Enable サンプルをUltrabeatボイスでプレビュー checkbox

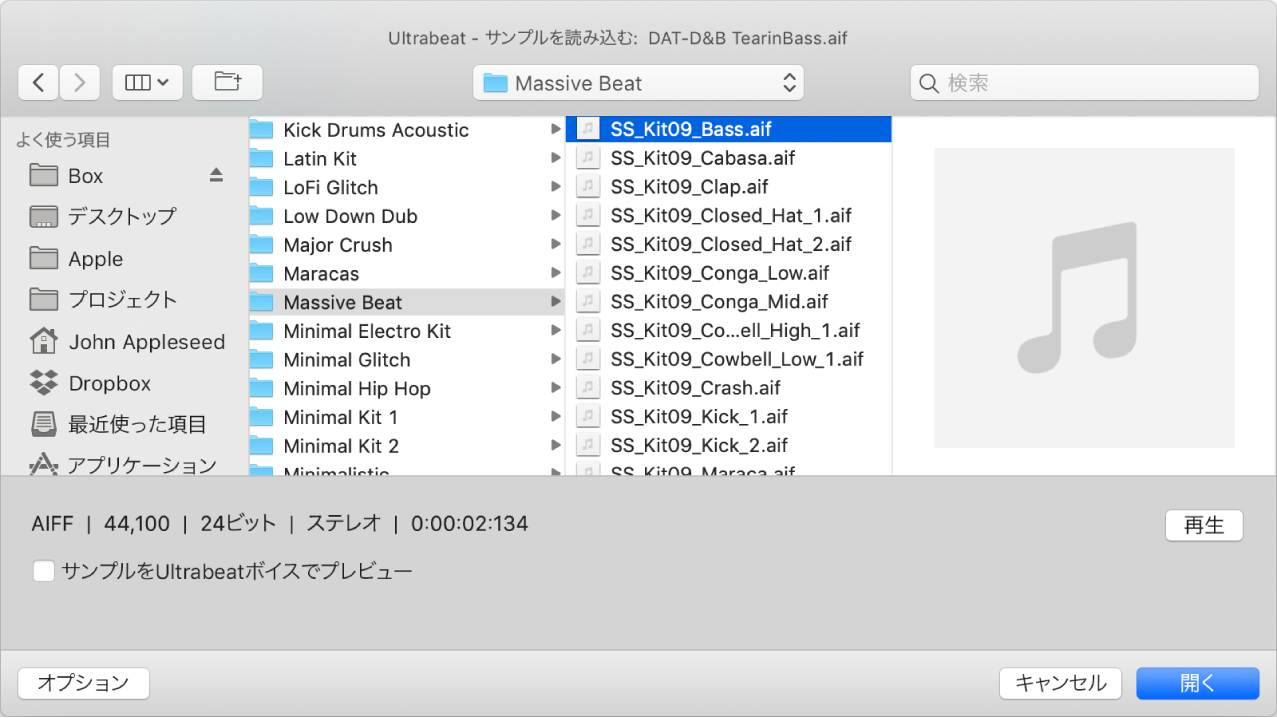tap(42, 570)
